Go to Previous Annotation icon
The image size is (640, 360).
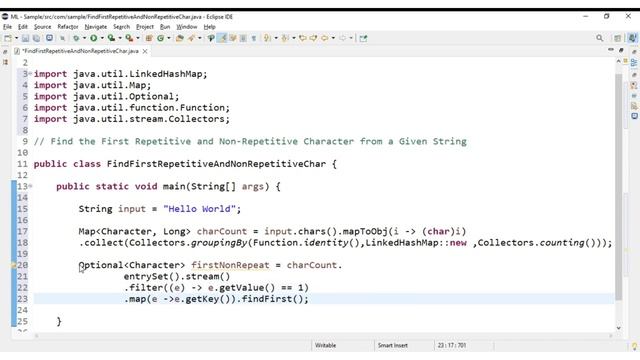(x=285, y=38)
